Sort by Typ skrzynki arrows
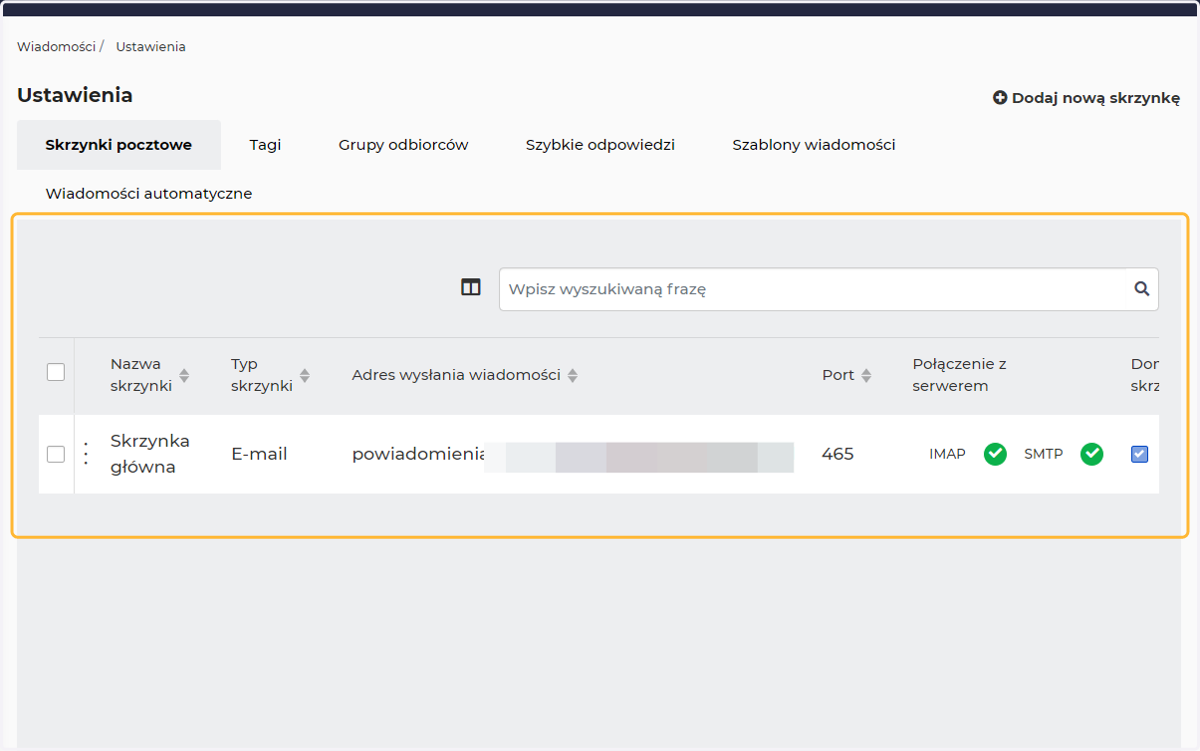 click(305, 376)
